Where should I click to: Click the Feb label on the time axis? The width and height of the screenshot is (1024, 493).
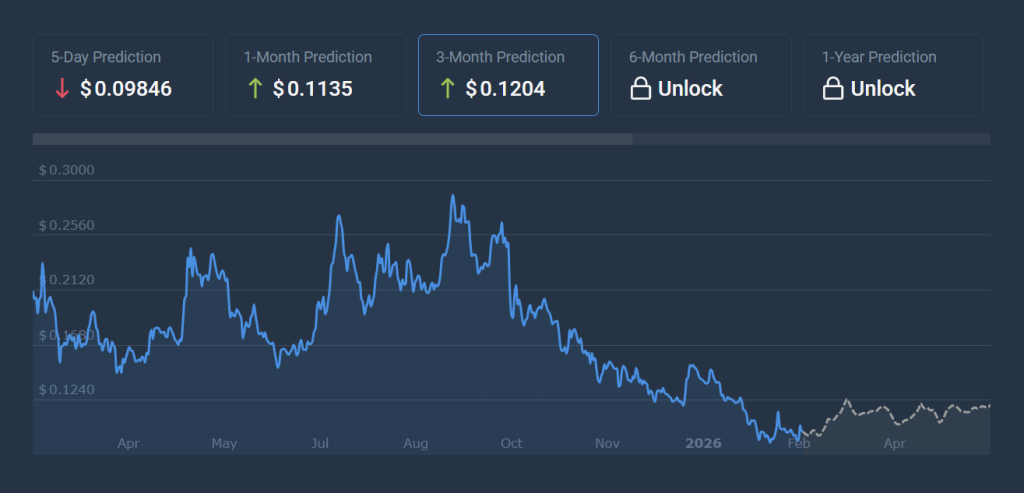798,443
